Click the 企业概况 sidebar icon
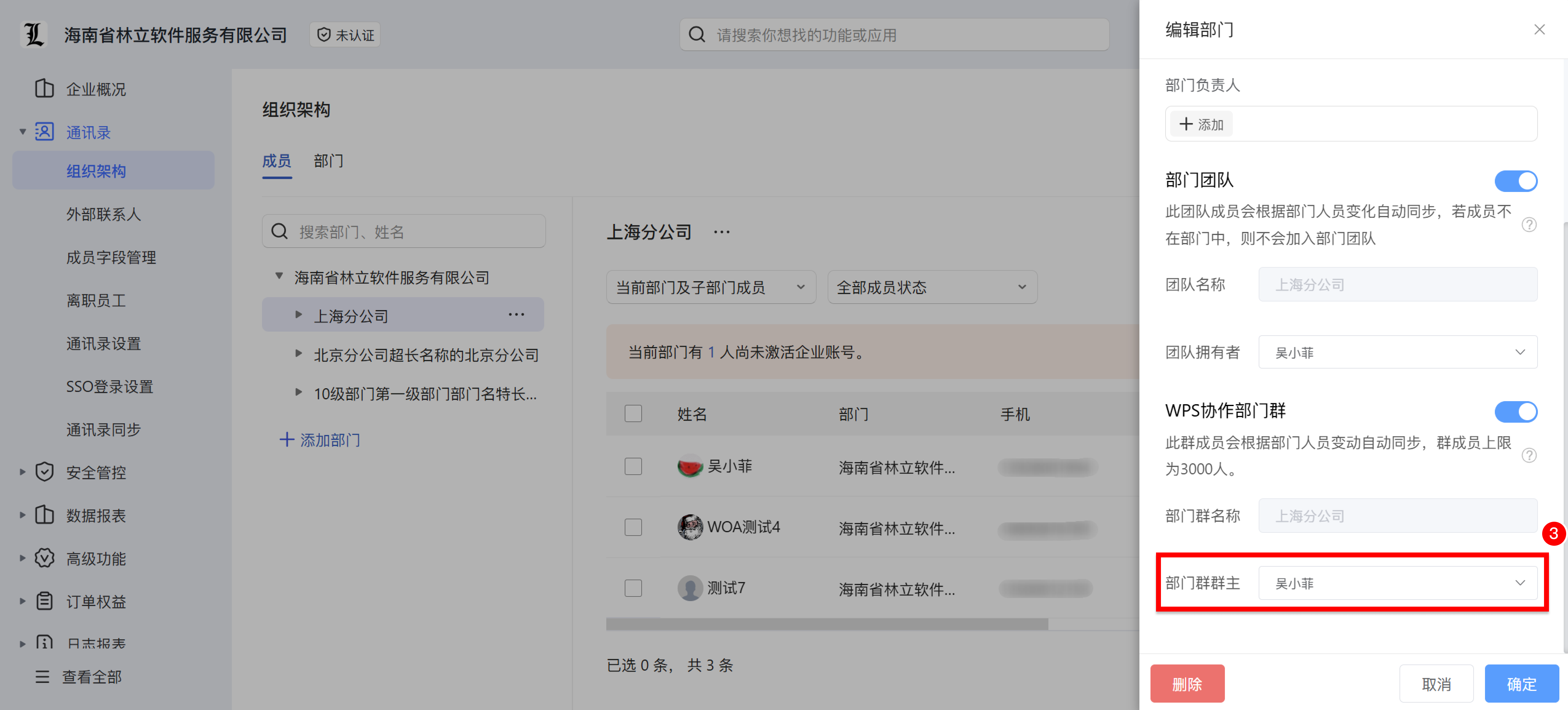1568x710 pixels. point(44,89)
